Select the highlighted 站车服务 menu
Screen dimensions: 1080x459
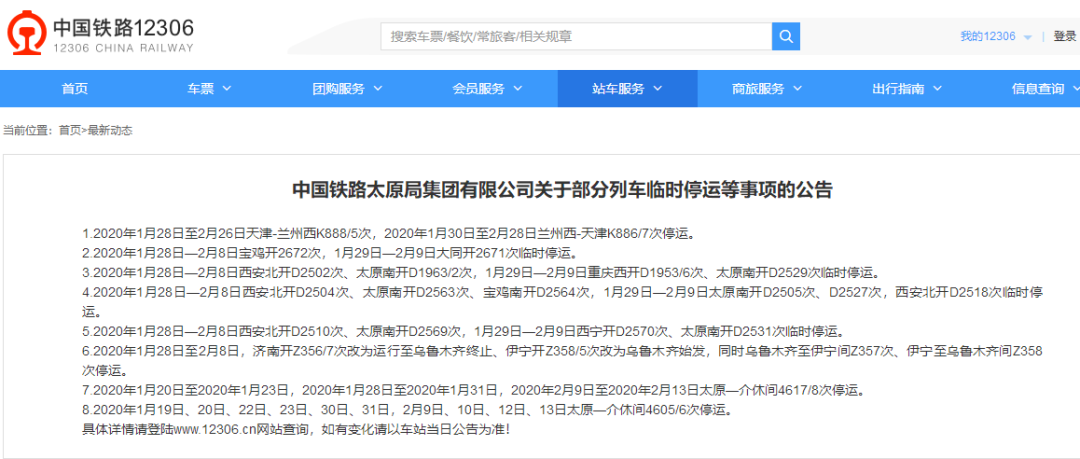[626, 89]
